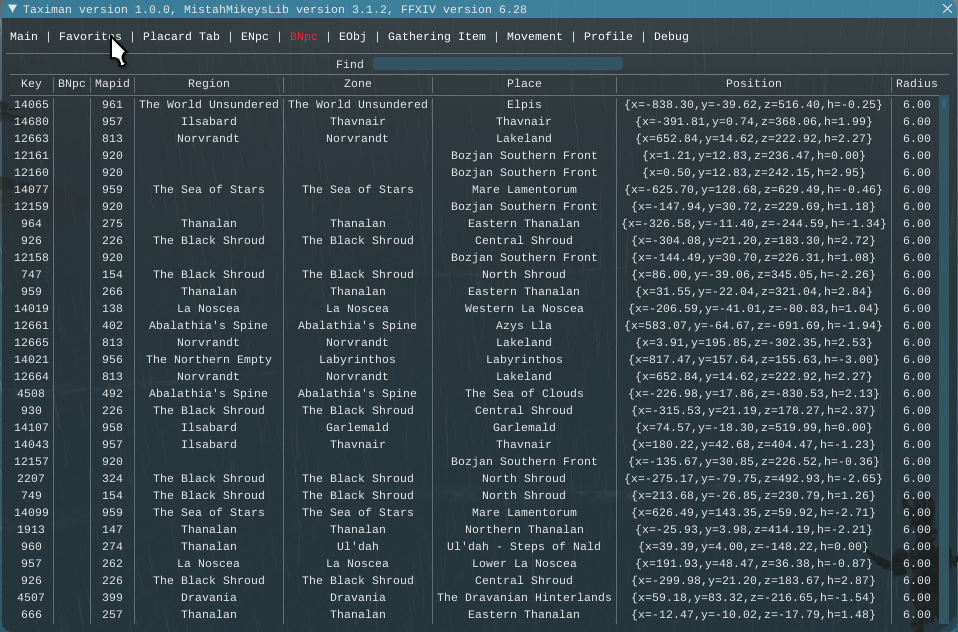
Task: Select the row with key 14065
Action: click(x=31, y=104)
